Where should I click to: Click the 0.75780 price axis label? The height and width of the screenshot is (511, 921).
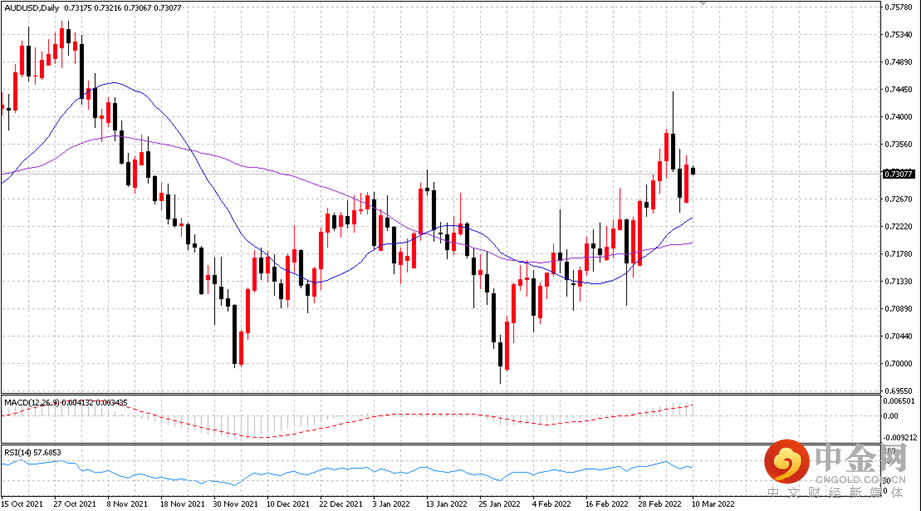[899, 7]
